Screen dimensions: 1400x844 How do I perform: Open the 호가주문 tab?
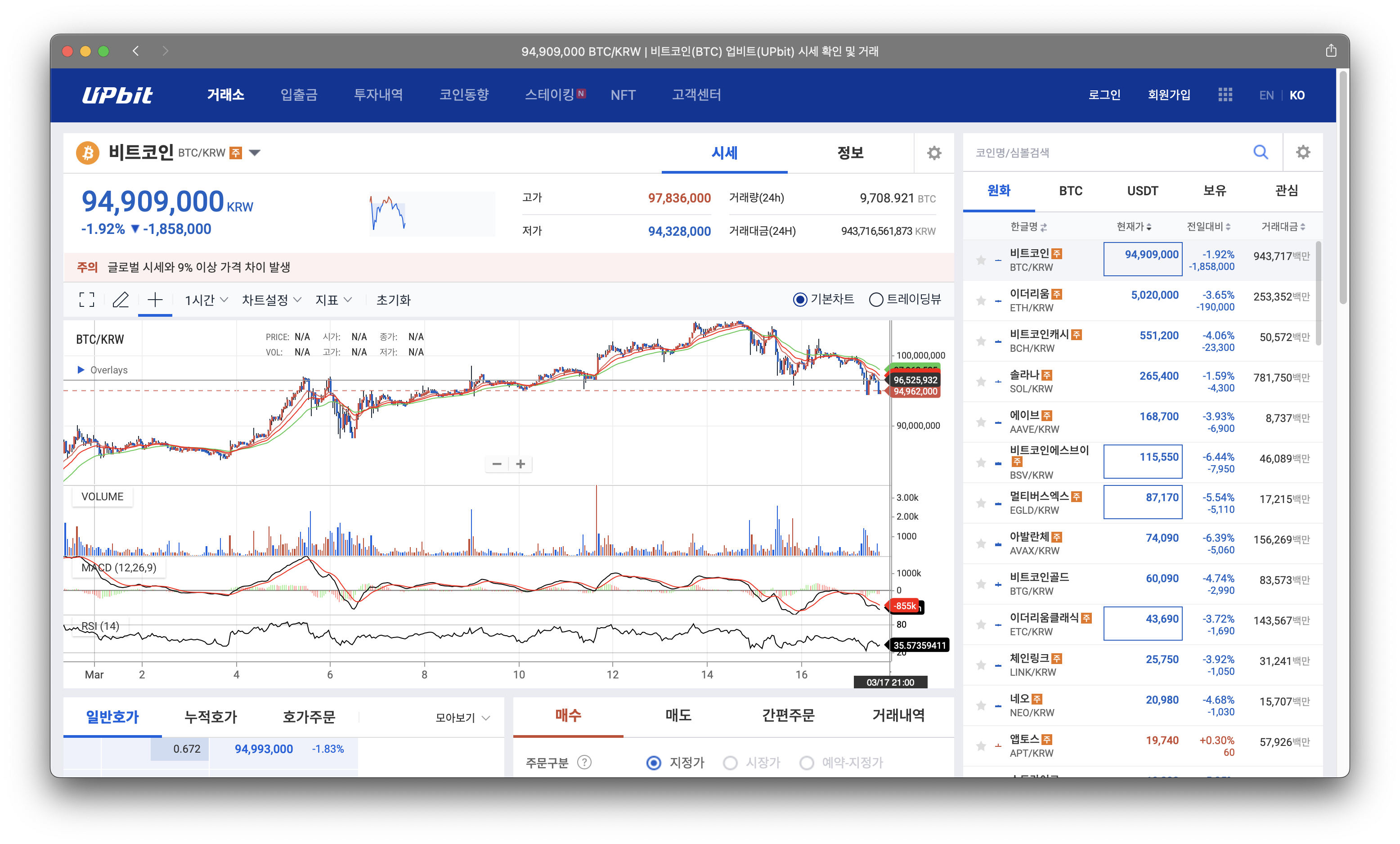309,717
